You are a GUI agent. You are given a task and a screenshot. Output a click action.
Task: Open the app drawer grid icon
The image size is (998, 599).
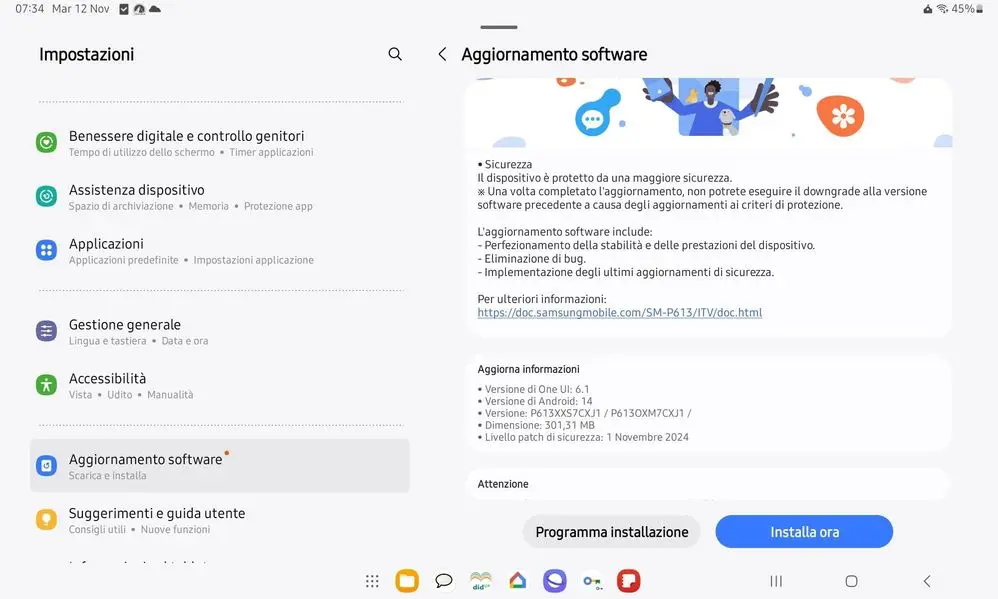[x=372, y=581]
